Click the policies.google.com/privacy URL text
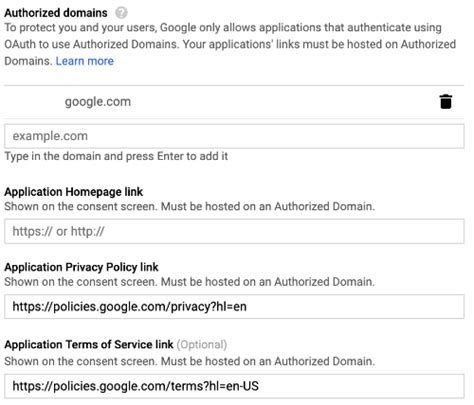Screen dimensions: 474x405 point(129,307)
